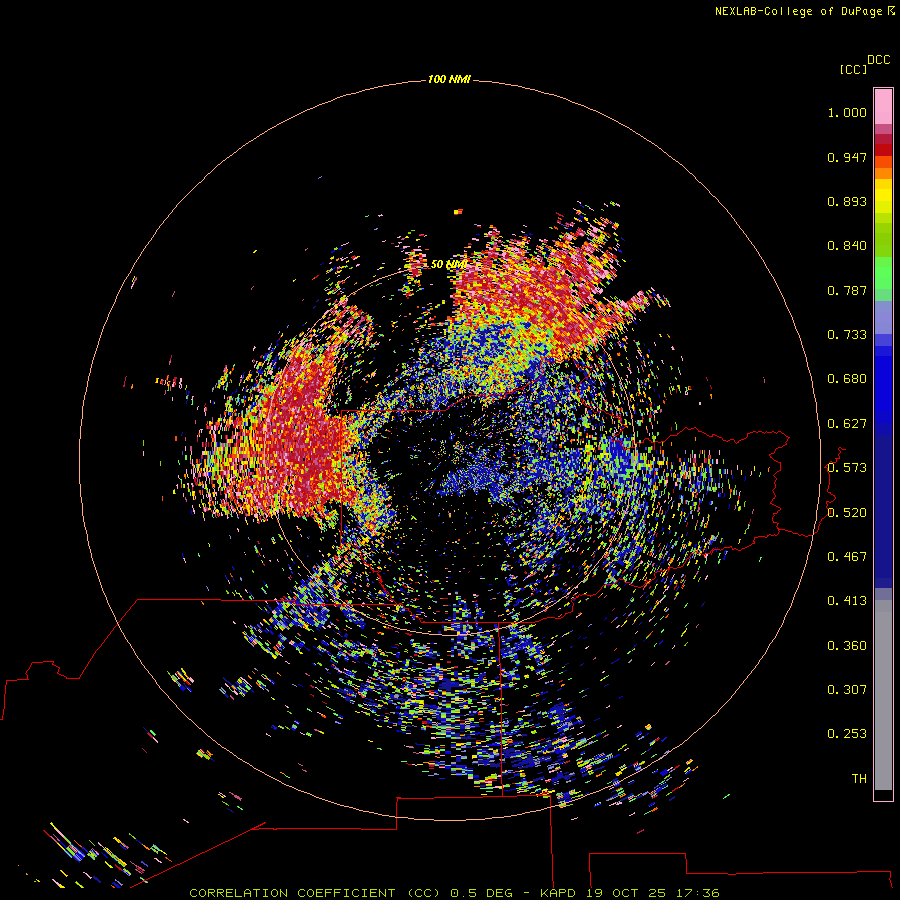Screen dimensions: 900x900
Task: Click the 0.627 scale value
Action: point(847,424)
